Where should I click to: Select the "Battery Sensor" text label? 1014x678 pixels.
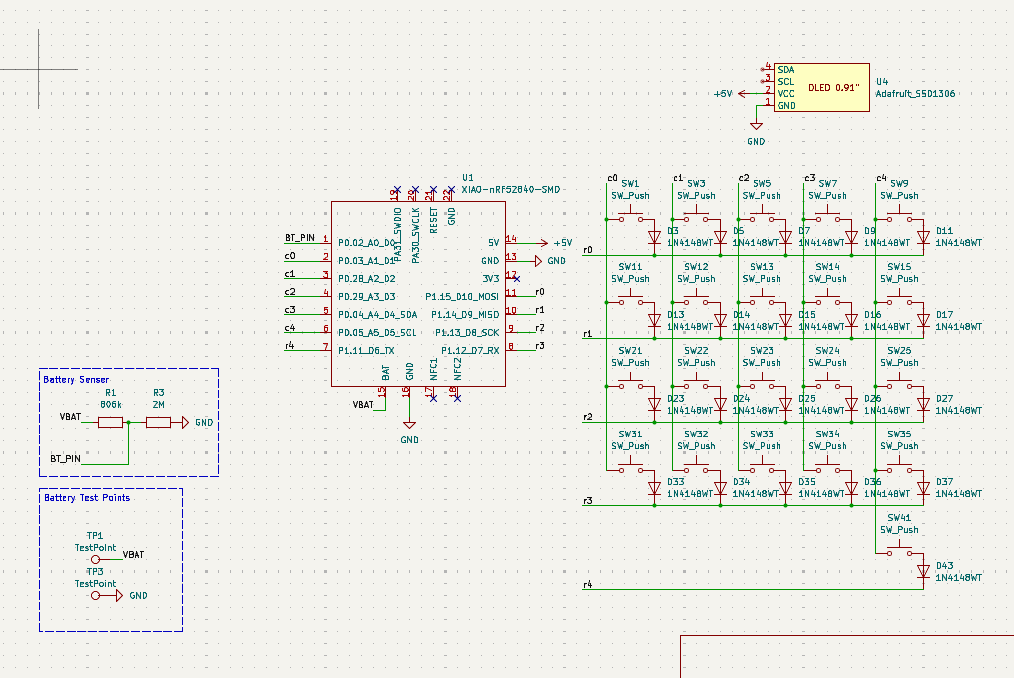point(76,380)
